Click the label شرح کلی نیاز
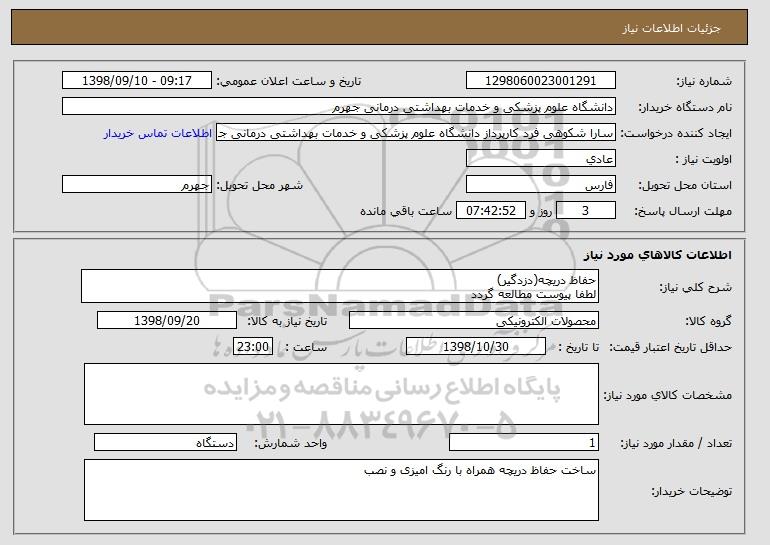Image resolution: width=770 pixels, height=545 pixels. coord(695,288)
